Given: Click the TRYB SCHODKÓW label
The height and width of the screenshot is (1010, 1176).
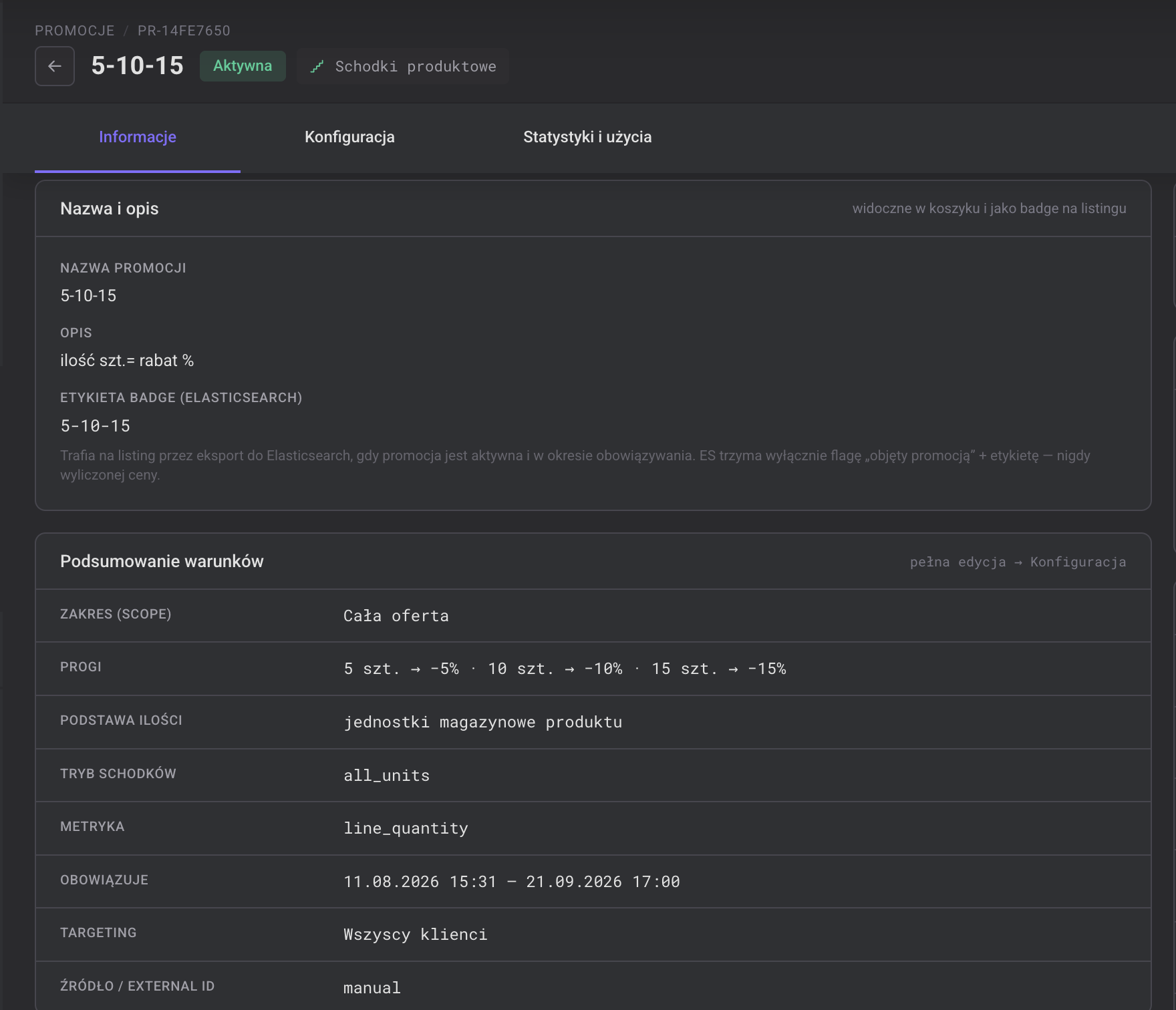Looking at the screenshot, I should tap(118, 774).
